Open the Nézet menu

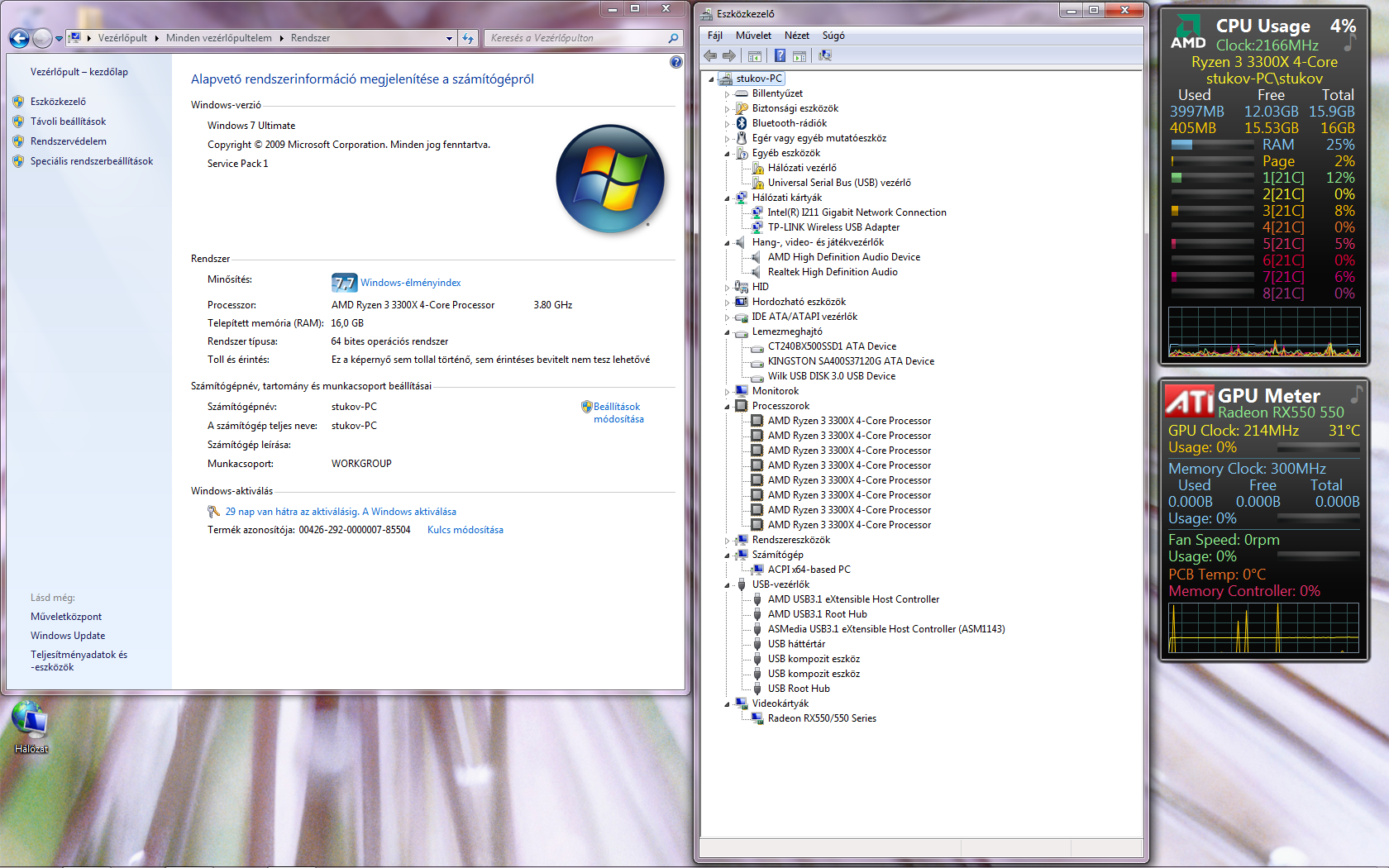tap(796, 36)
